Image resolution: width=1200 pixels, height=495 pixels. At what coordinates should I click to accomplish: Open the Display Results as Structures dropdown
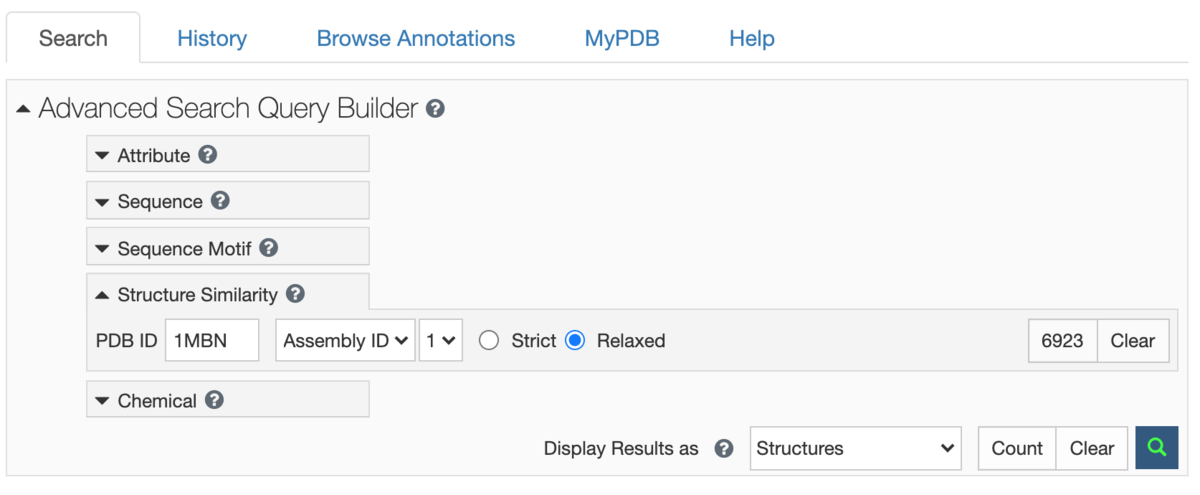(855, 448)
